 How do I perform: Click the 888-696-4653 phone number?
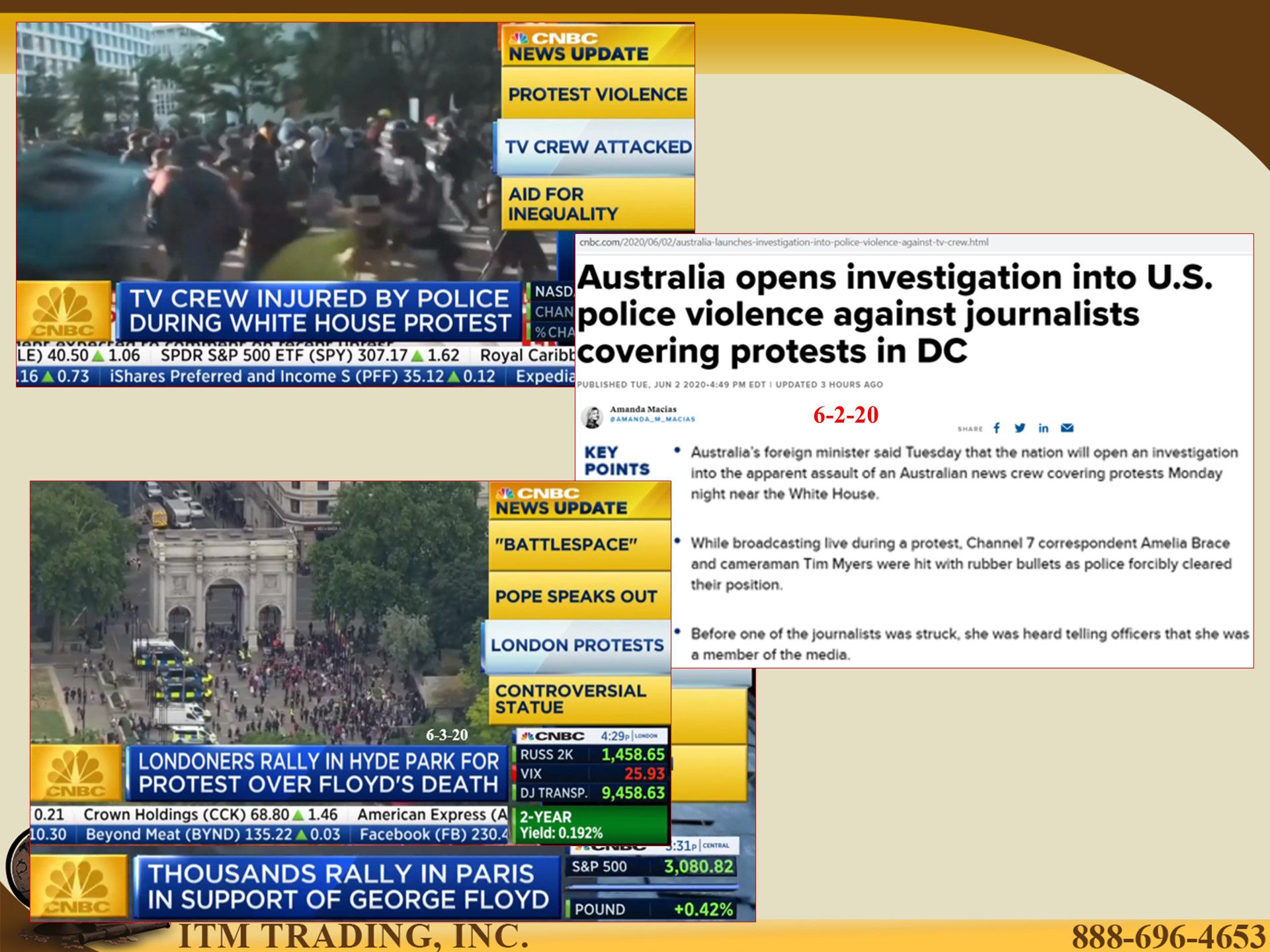[1168, 936]
